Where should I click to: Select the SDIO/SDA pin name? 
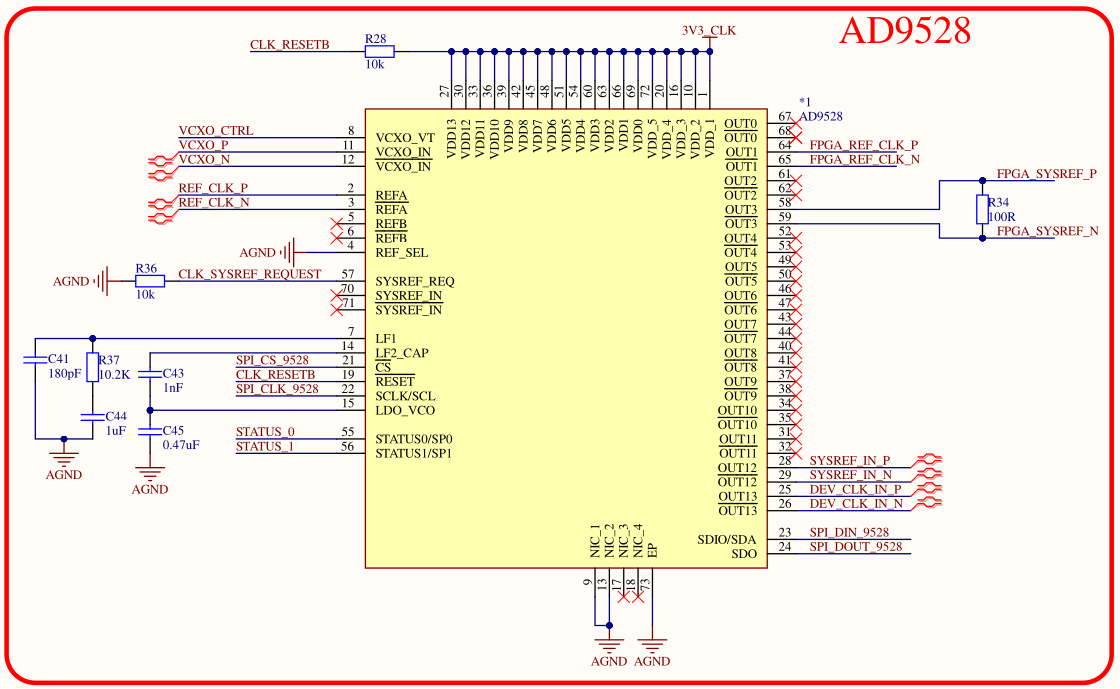click(x=726, y=539)
